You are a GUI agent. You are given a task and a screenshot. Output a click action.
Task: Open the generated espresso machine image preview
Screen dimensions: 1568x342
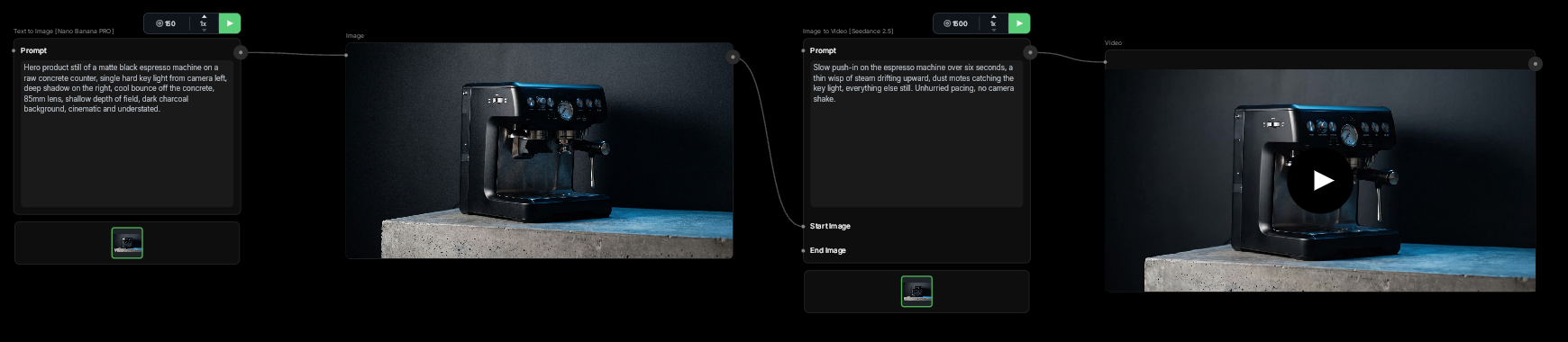pos(539,150)
